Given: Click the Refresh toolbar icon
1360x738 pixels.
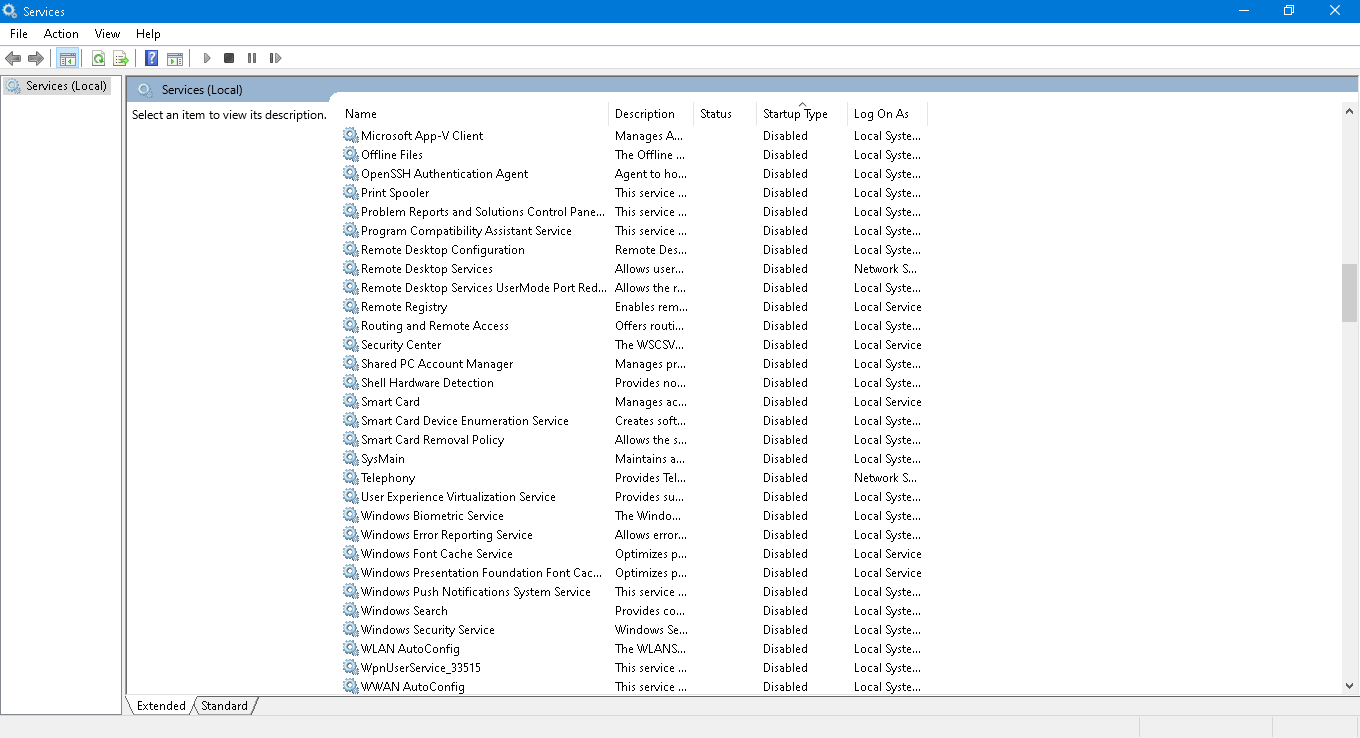Looking at the screenshot, I should point(98,58).
